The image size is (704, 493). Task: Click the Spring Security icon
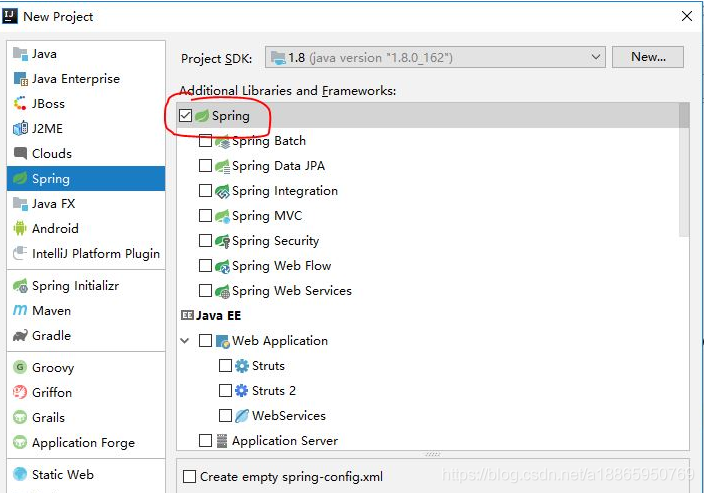223,241
